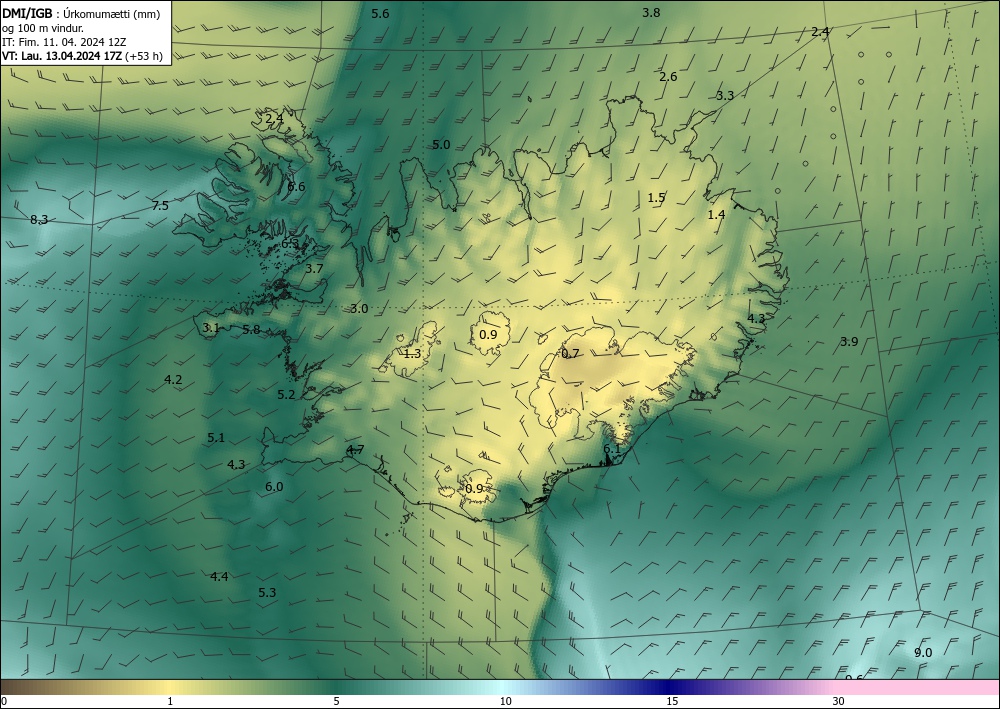Click the color scale tick label 10
Viewport: 1000px width, 709px height.
tap(505, 702)
